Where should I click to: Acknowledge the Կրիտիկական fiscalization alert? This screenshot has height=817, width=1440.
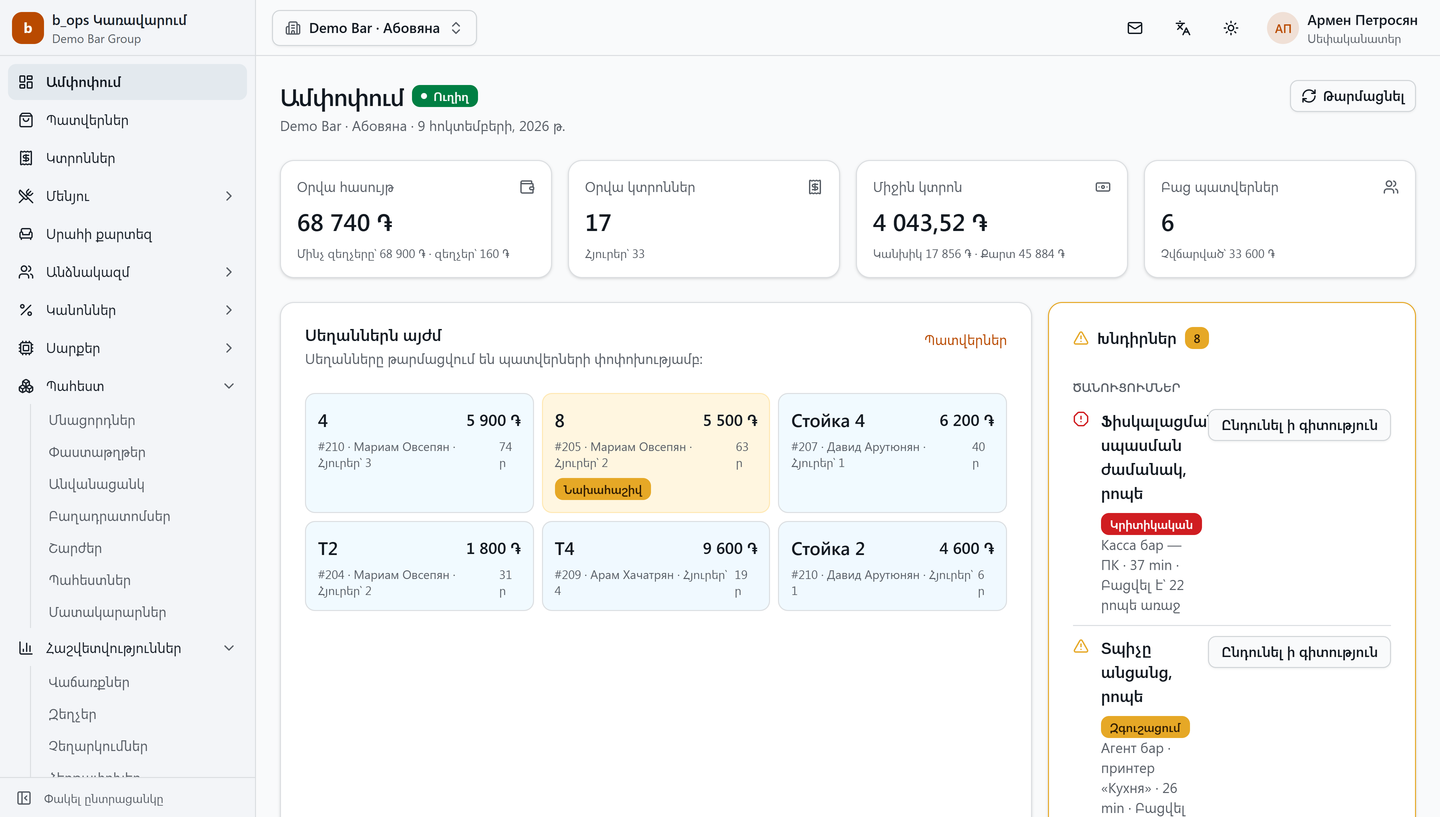(x=1299, y=425)
